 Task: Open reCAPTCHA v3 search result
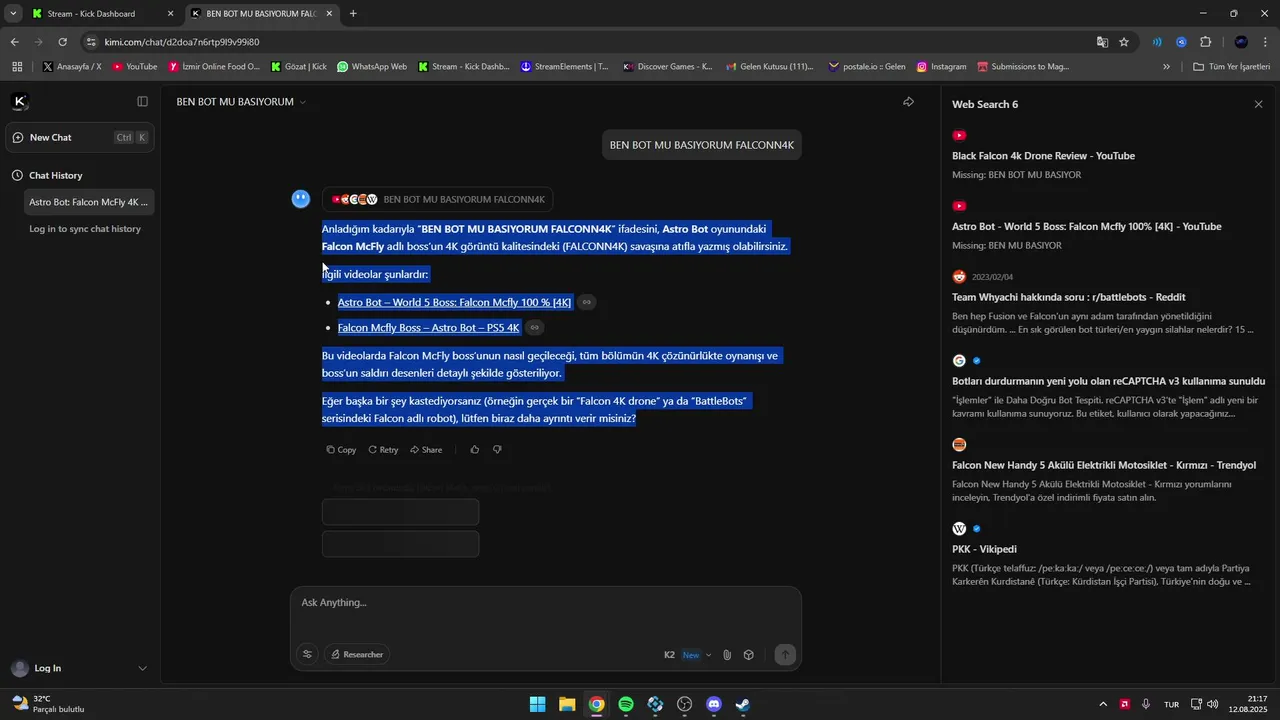[1108, 381]
